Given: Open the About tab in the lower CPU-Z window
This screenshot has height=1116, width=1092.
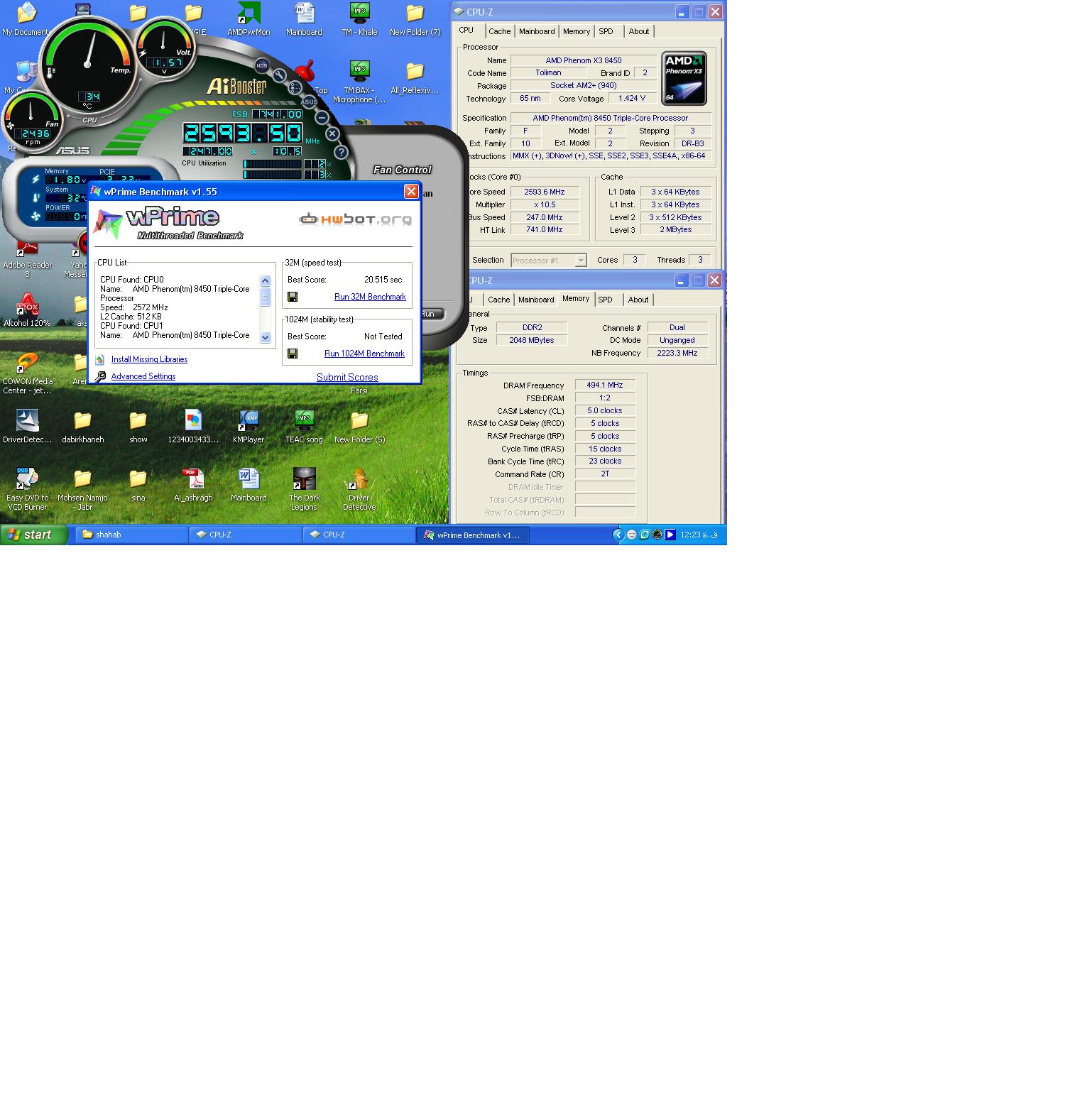Looking at the screenshot, I should pyautogui.click(x=638, y=300).
